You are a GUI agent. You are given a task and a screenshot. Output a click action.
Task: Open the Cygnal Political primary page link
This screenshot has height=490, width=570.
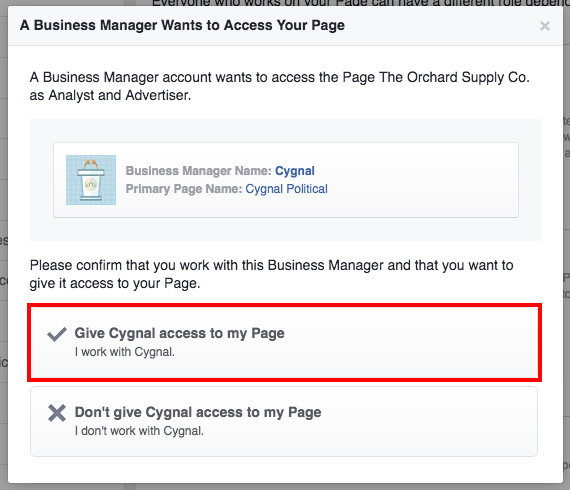(286, 189)
